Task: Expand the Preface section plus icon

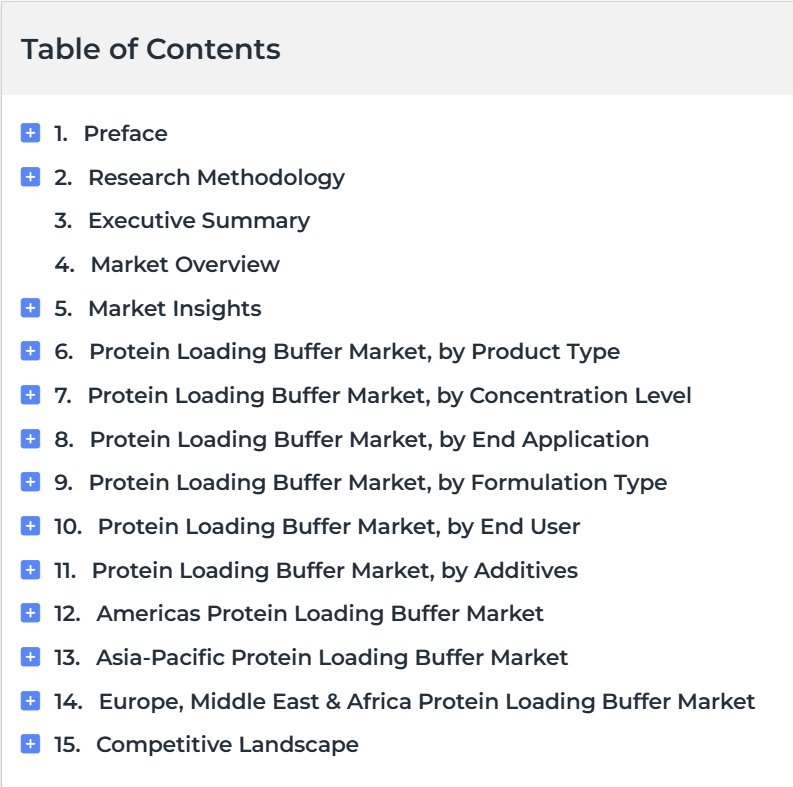Action: click(30, 133)
